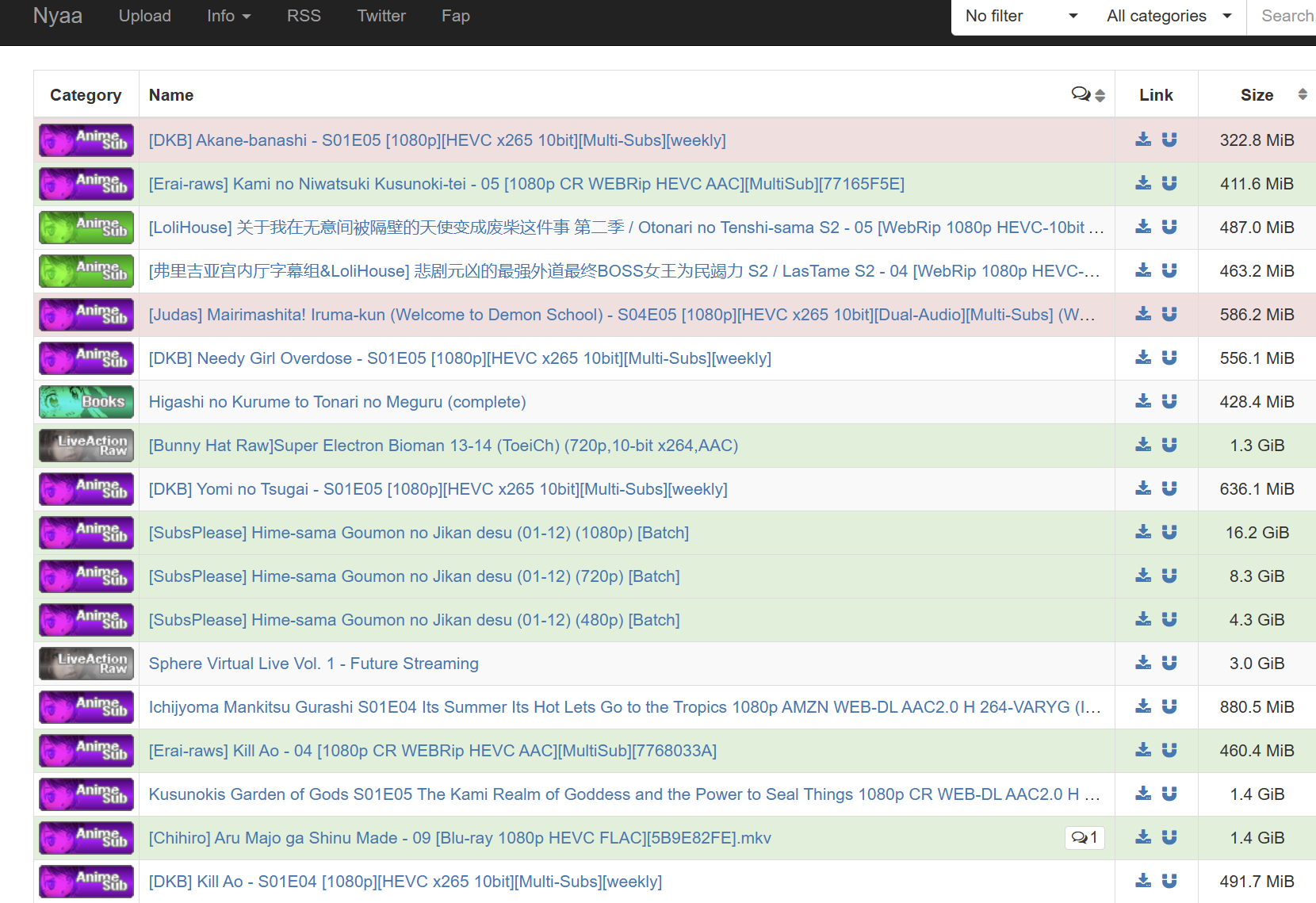This screenshot has height=903, width=1316.
Task: Open Bunny Hat Raw Super Electron Bioman page
Action: pos(443,446)
